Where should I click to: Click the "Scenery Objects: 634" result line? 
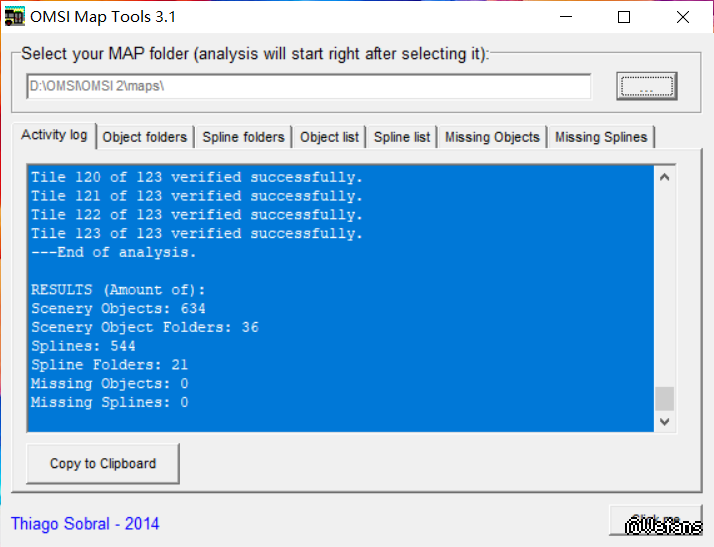point(118,309)
